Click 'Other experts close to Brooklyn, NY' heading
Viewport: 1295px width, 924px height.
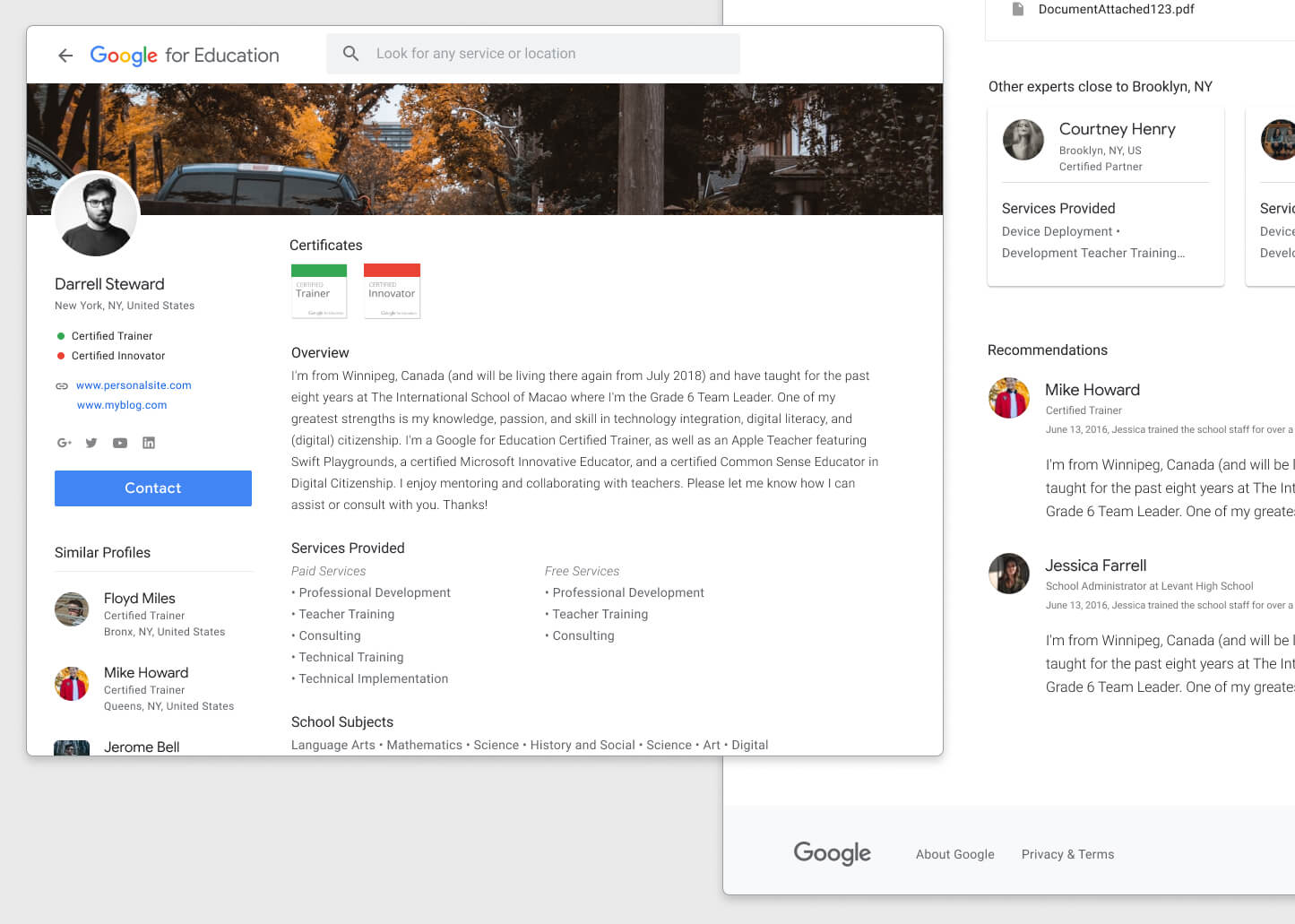coord(1100,87)
